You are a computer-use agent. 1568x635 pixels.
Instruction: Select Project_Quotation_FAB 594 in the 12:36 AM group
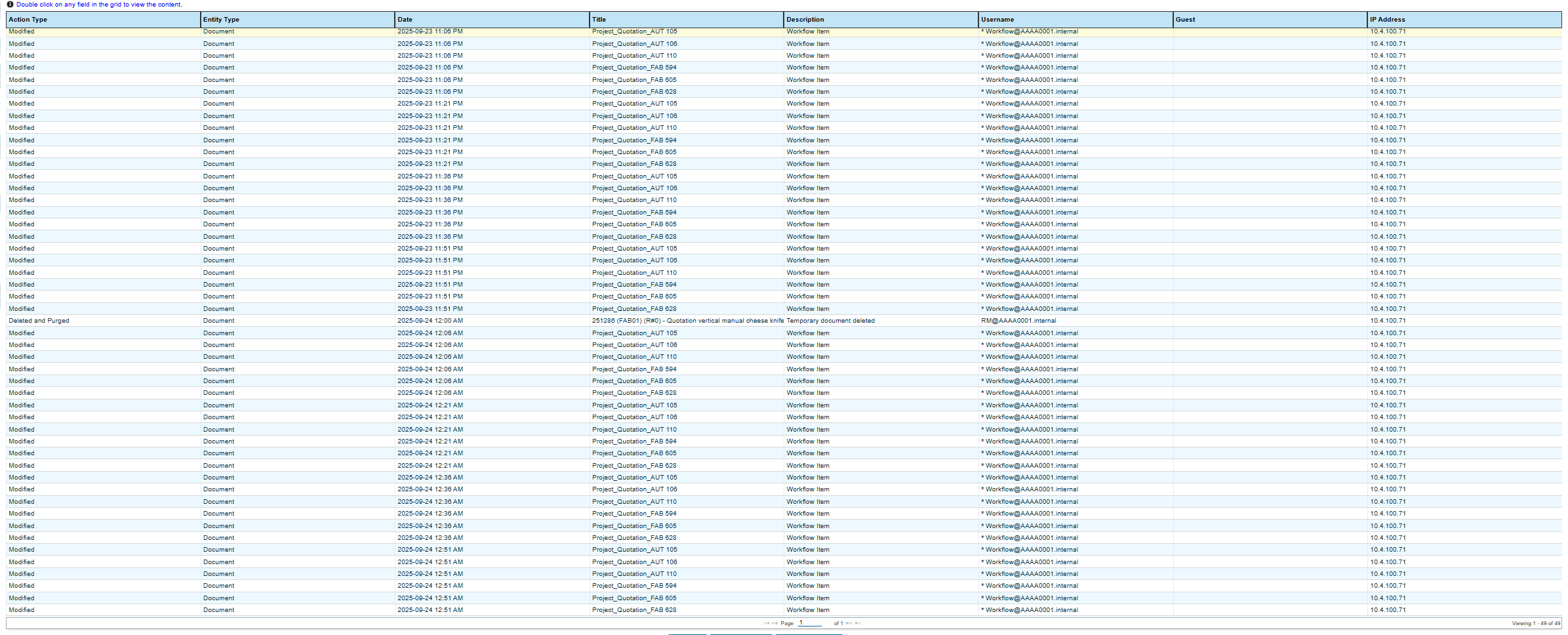(x=687, y=514)
